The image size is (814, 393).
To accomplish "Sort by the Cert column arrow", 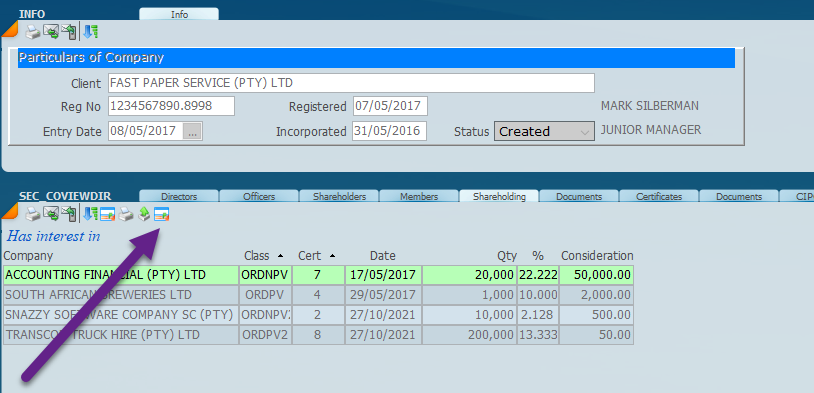I will pyautogui.click(x=332, y=256).
